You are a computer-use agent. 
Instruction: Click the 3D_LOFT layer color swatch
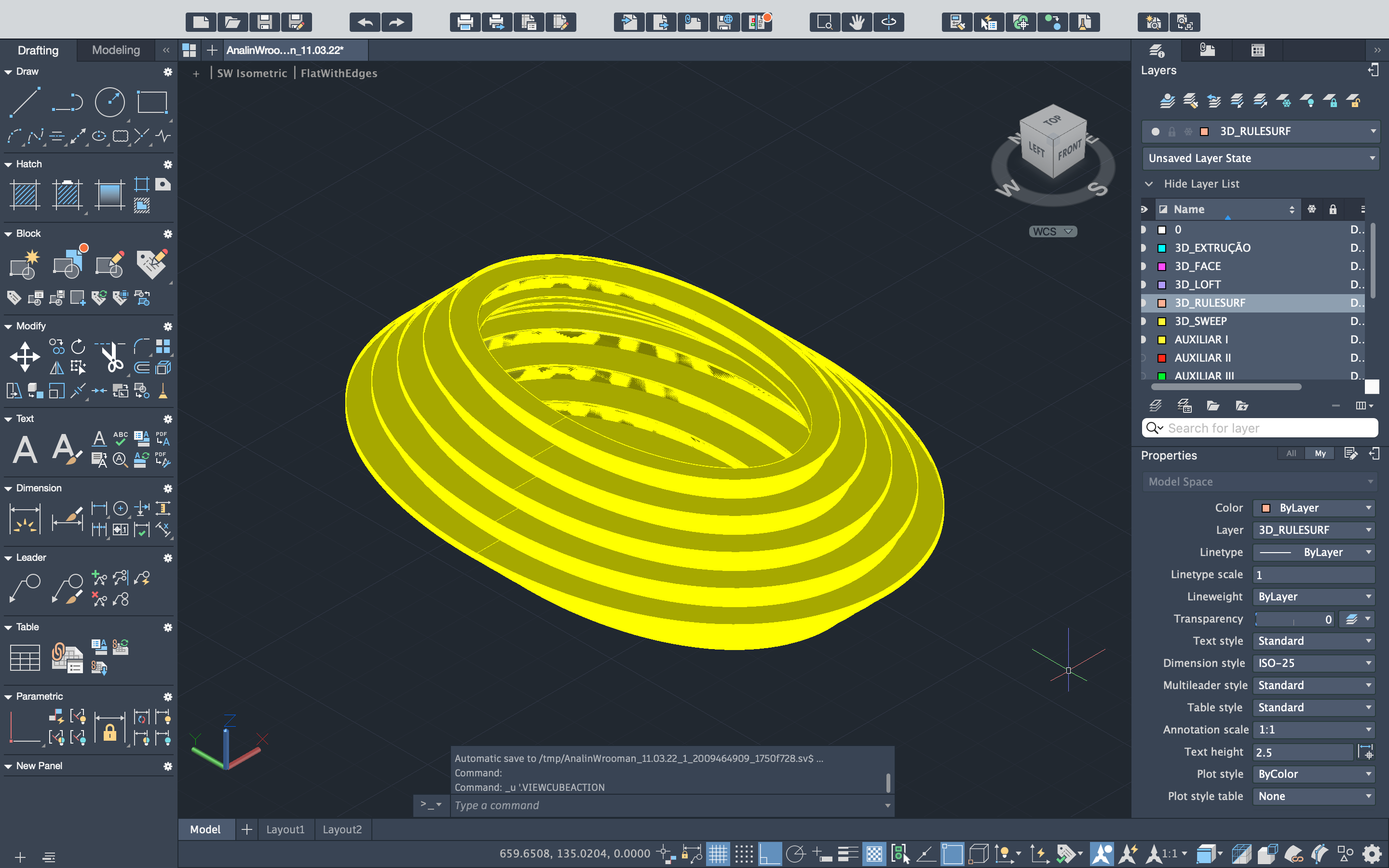[x=1162, y=285]
